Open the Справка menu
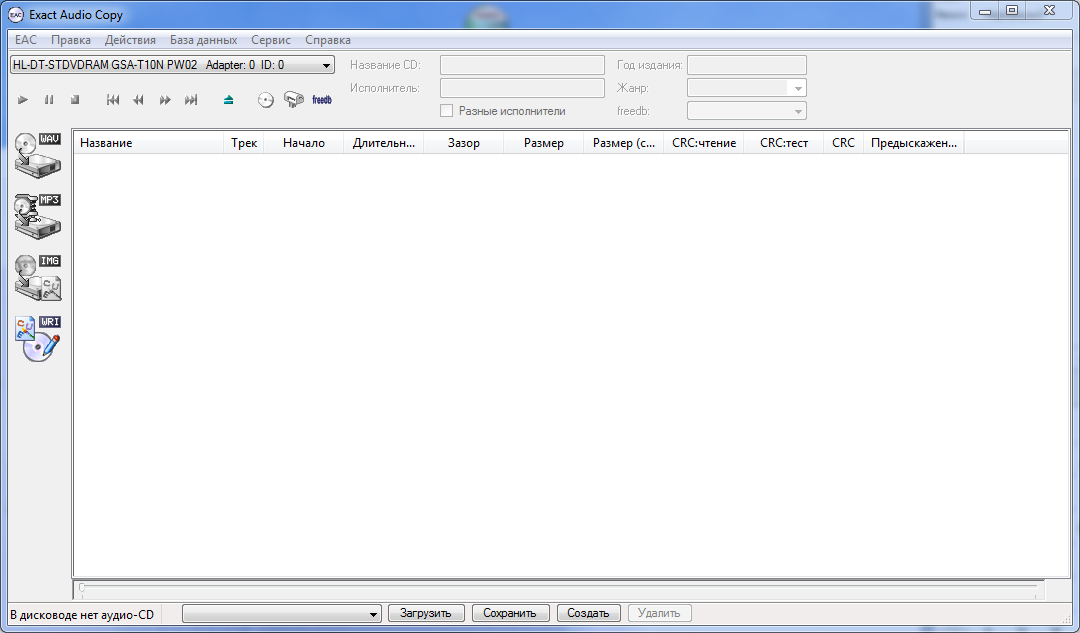The height and width of the screenshot is (633, 1080). [328, 40]
